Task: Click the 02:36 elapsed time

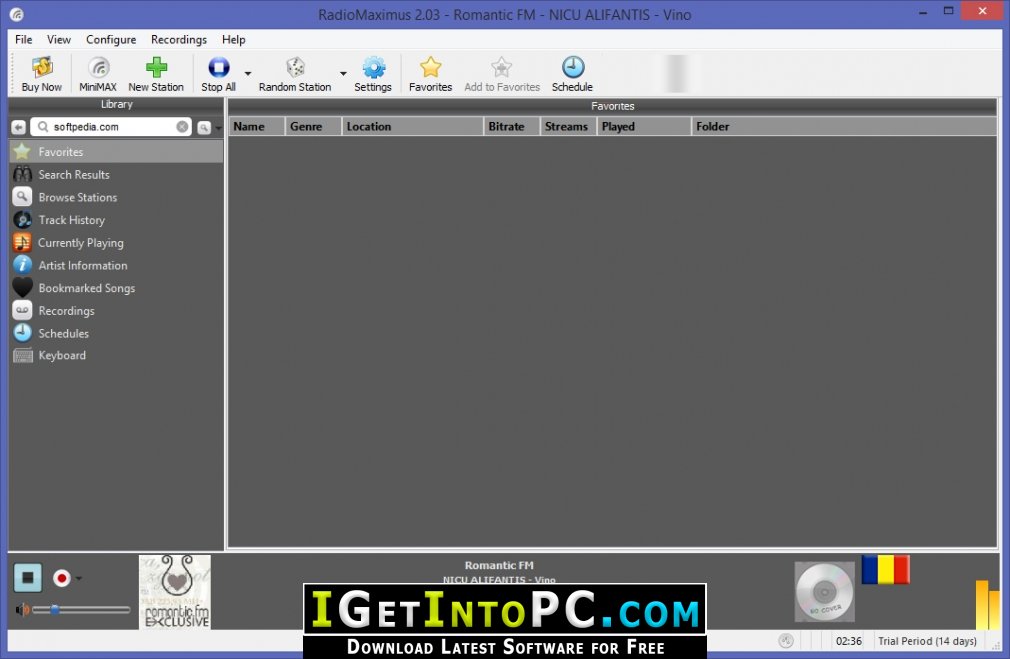Action: coord(849,641)
